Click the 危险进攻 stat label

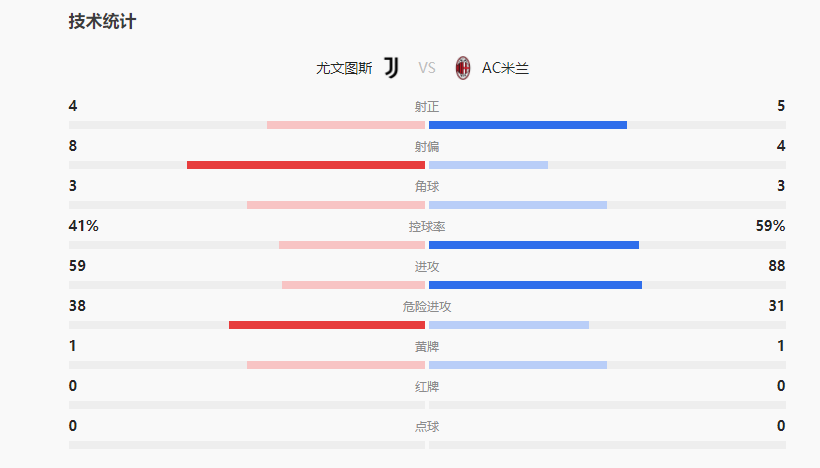[x=427, y=307]
